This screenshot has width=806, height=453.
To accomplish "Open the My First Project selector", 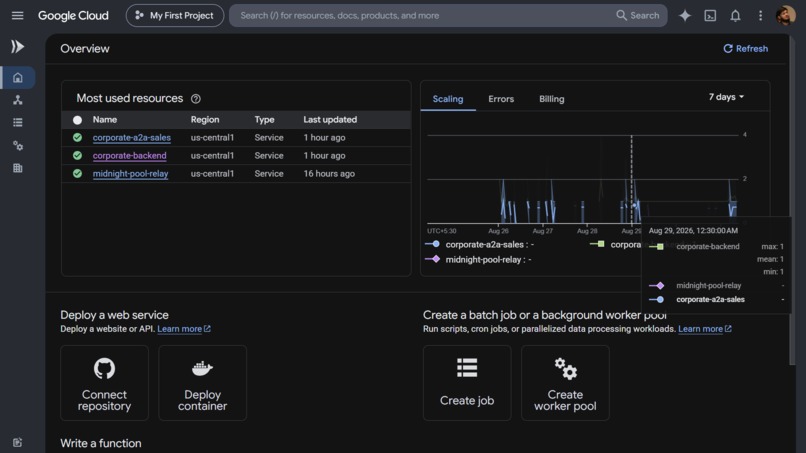I will tap(175, 15).
